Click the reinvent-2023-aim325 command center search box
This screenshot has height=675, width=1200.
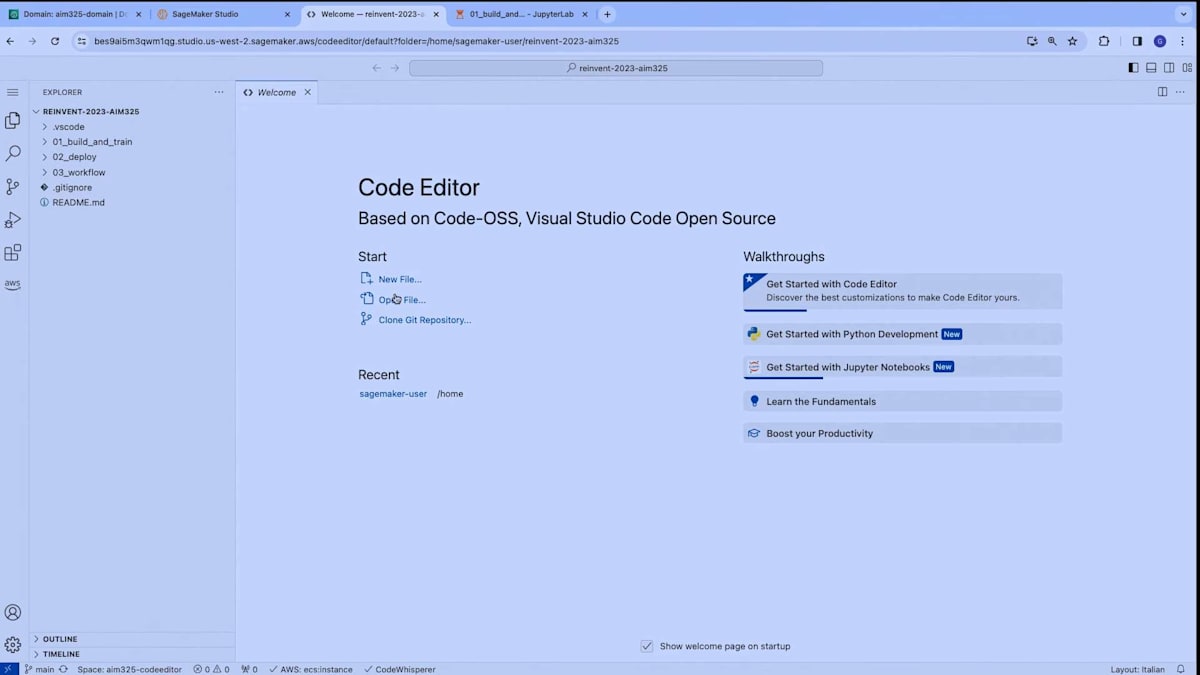[616, 68]
